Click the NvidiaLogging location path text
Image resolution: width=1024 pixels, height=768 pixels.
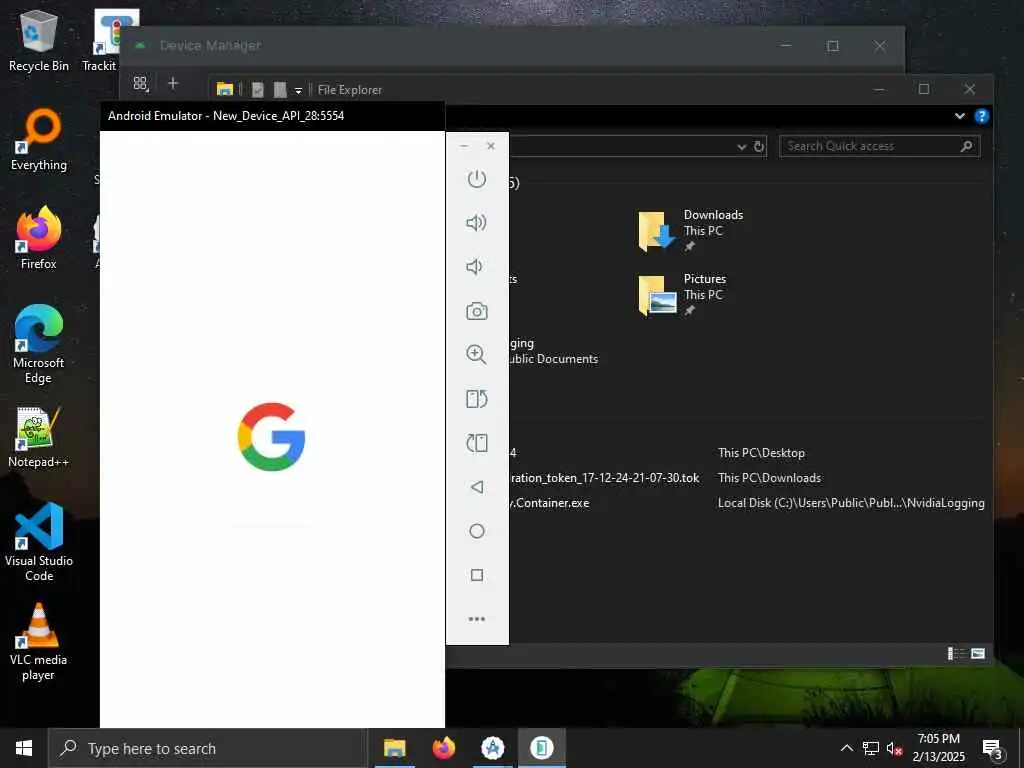point(851,503)
